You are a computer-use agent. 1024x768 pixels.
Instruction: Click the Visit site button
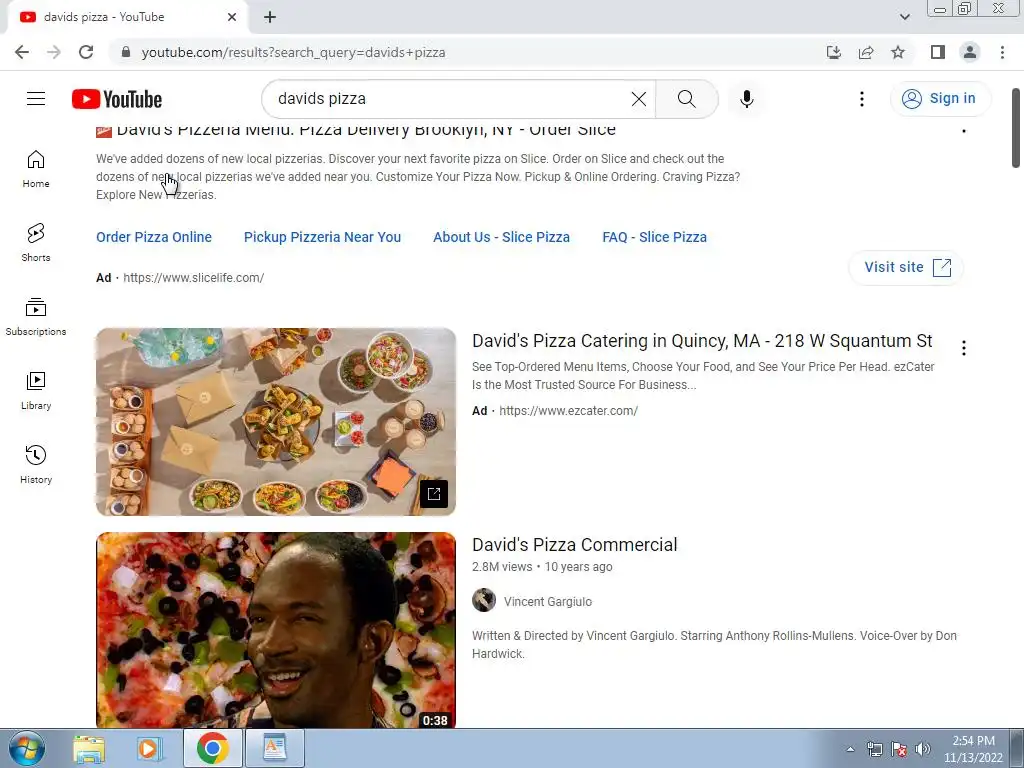[x=906, y=267]
